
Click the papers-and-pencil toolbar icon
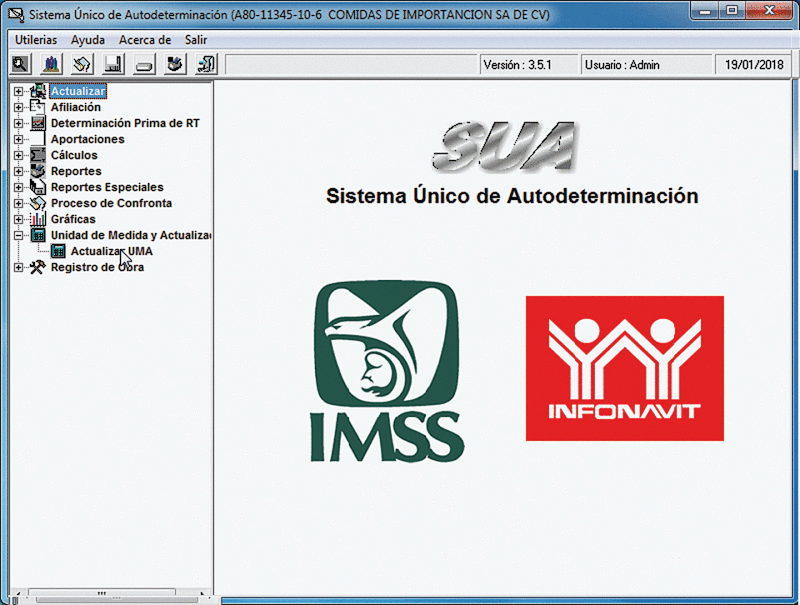(82, 64)
